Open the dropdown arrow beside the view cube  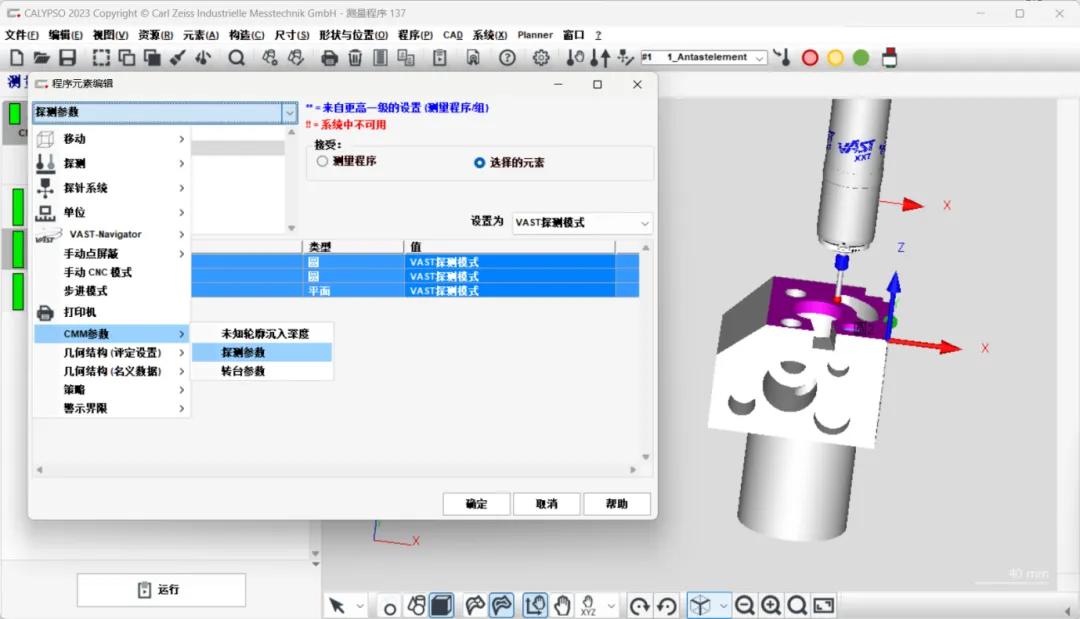point(723,606)
